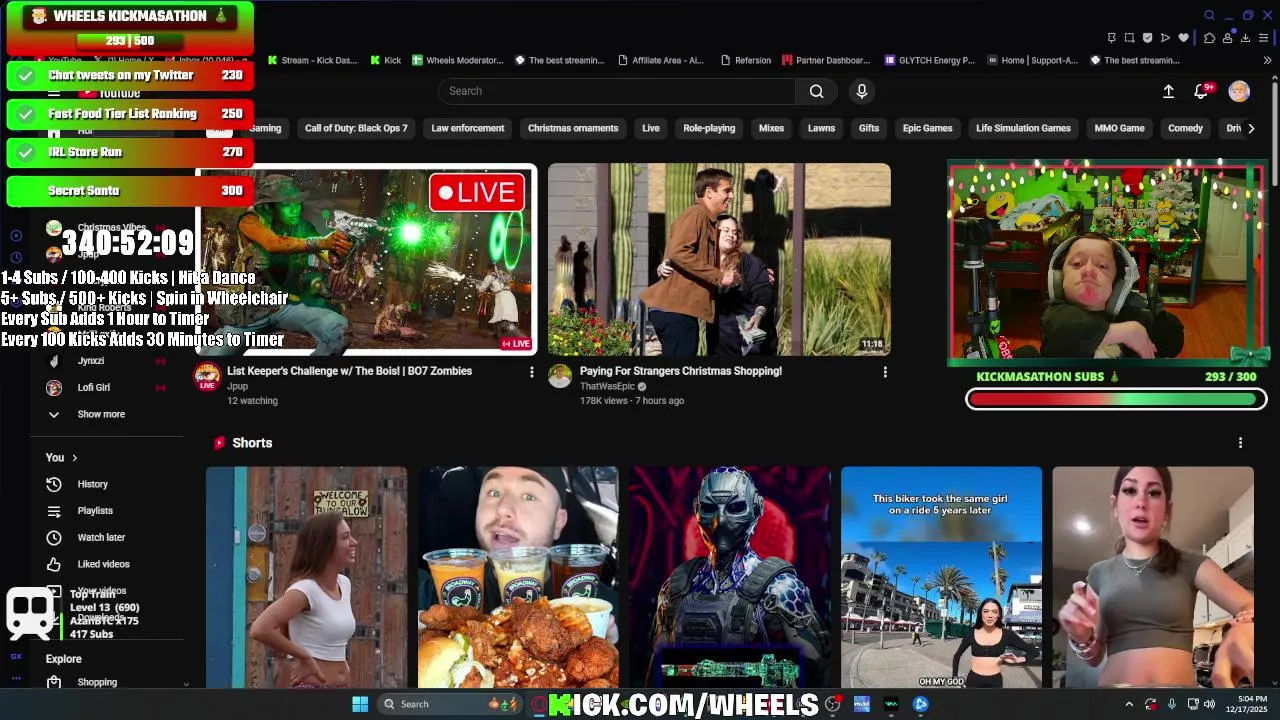Select the Mixes chip

[x=771, y=128]
